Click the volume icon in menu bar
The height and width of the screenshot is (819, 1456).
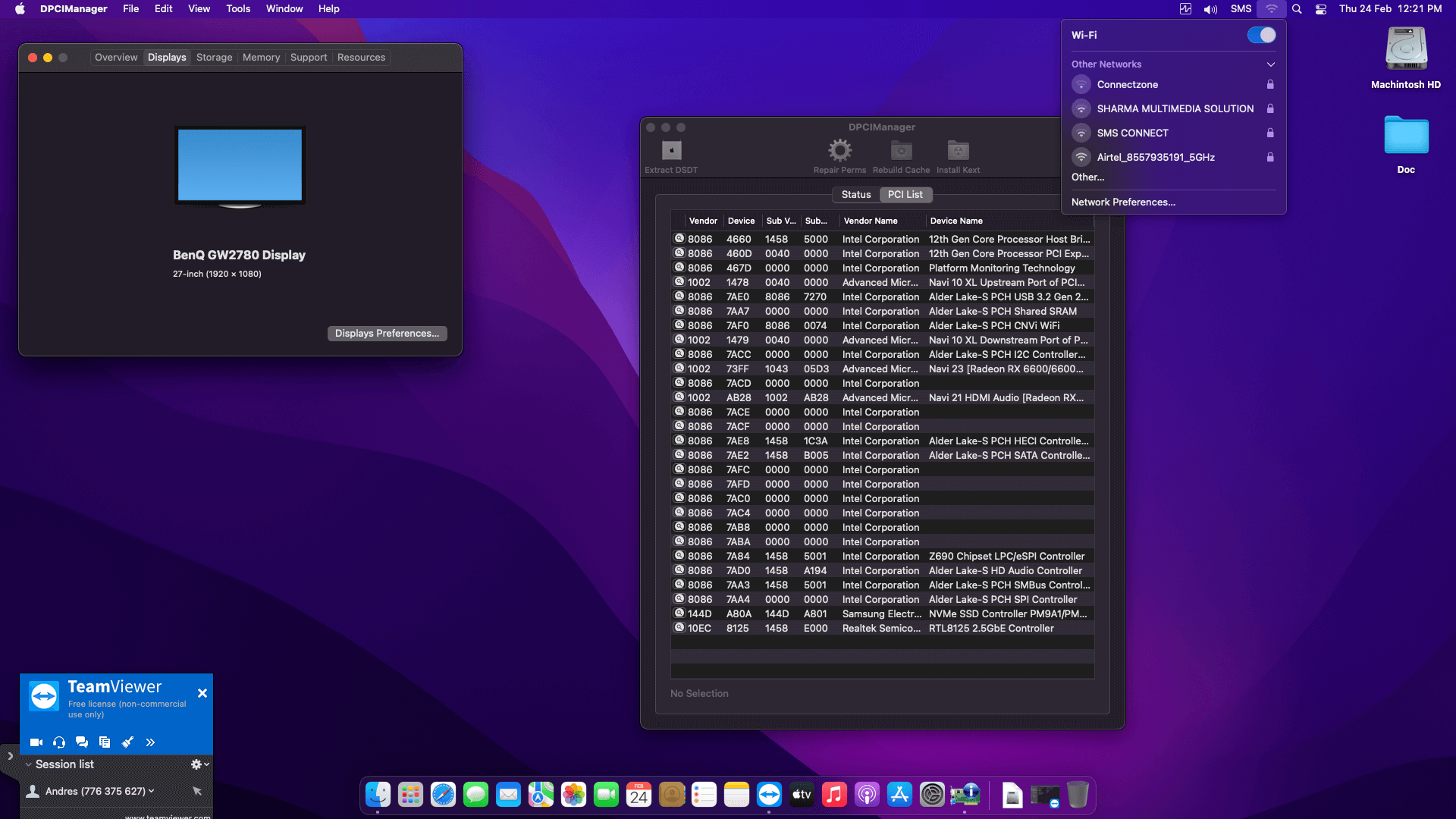coord(1210,9)
